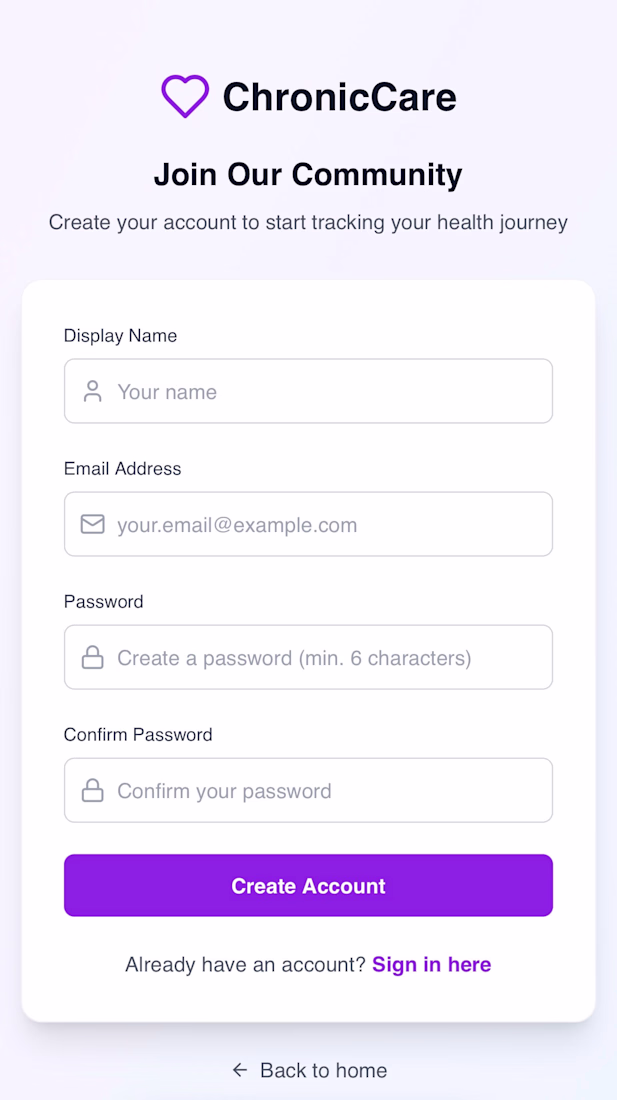Click the Password field label
Viewport: 617px width, 1100px height.
point(103,601)
